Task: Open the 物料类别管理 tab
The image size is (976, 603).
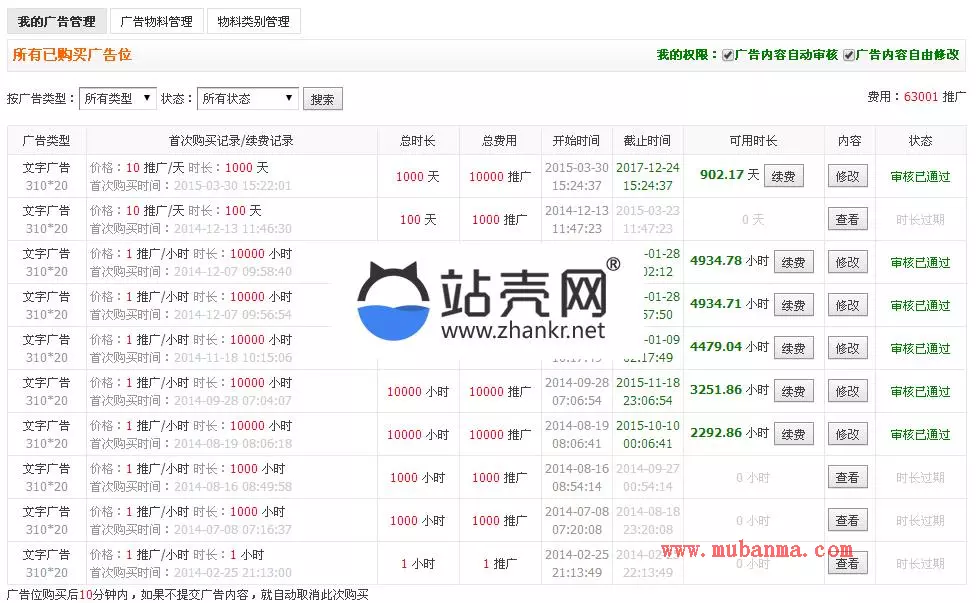Action: click(254, 21)
